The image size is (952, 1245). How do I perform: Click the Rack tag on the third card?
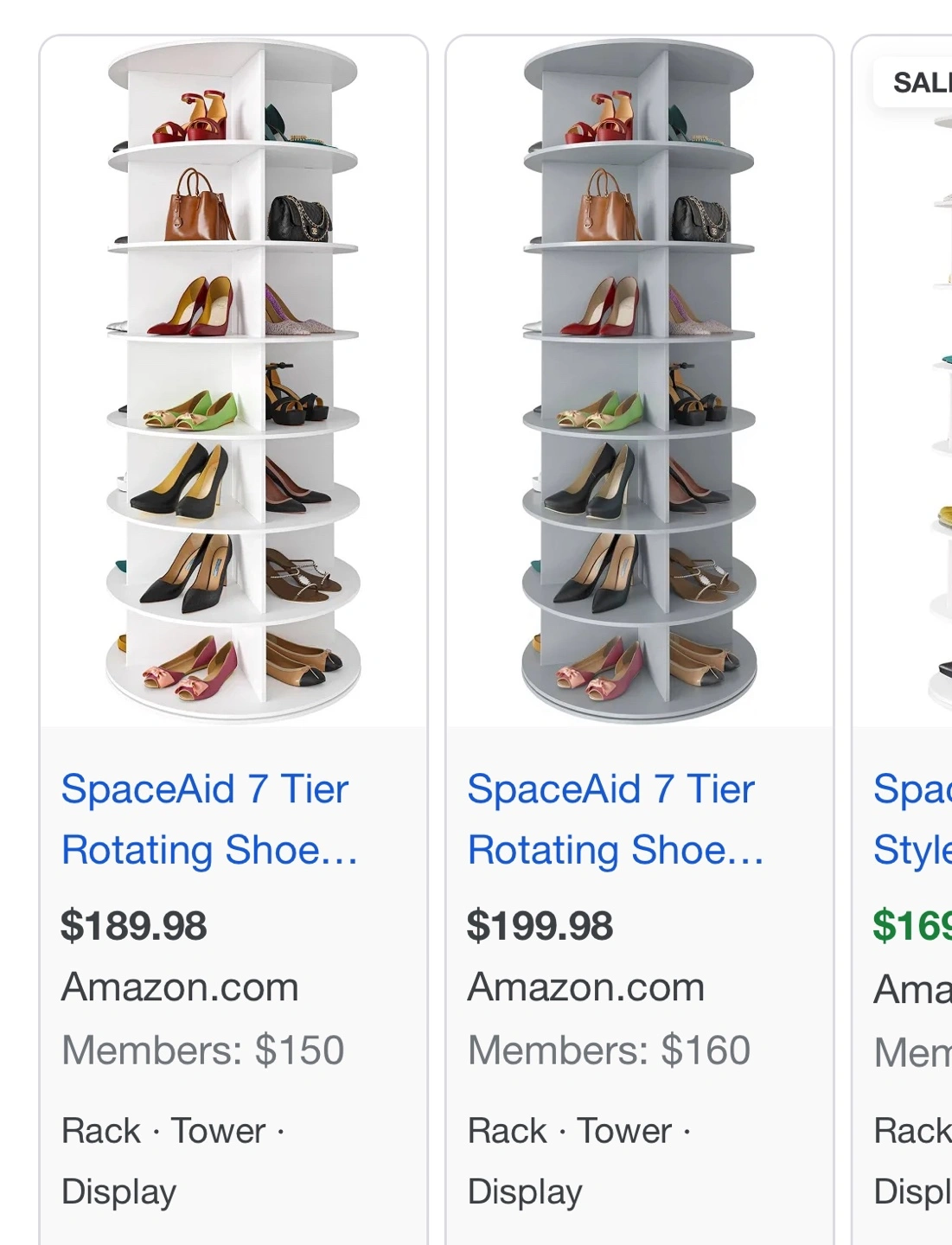click(x=912, y=1131)
